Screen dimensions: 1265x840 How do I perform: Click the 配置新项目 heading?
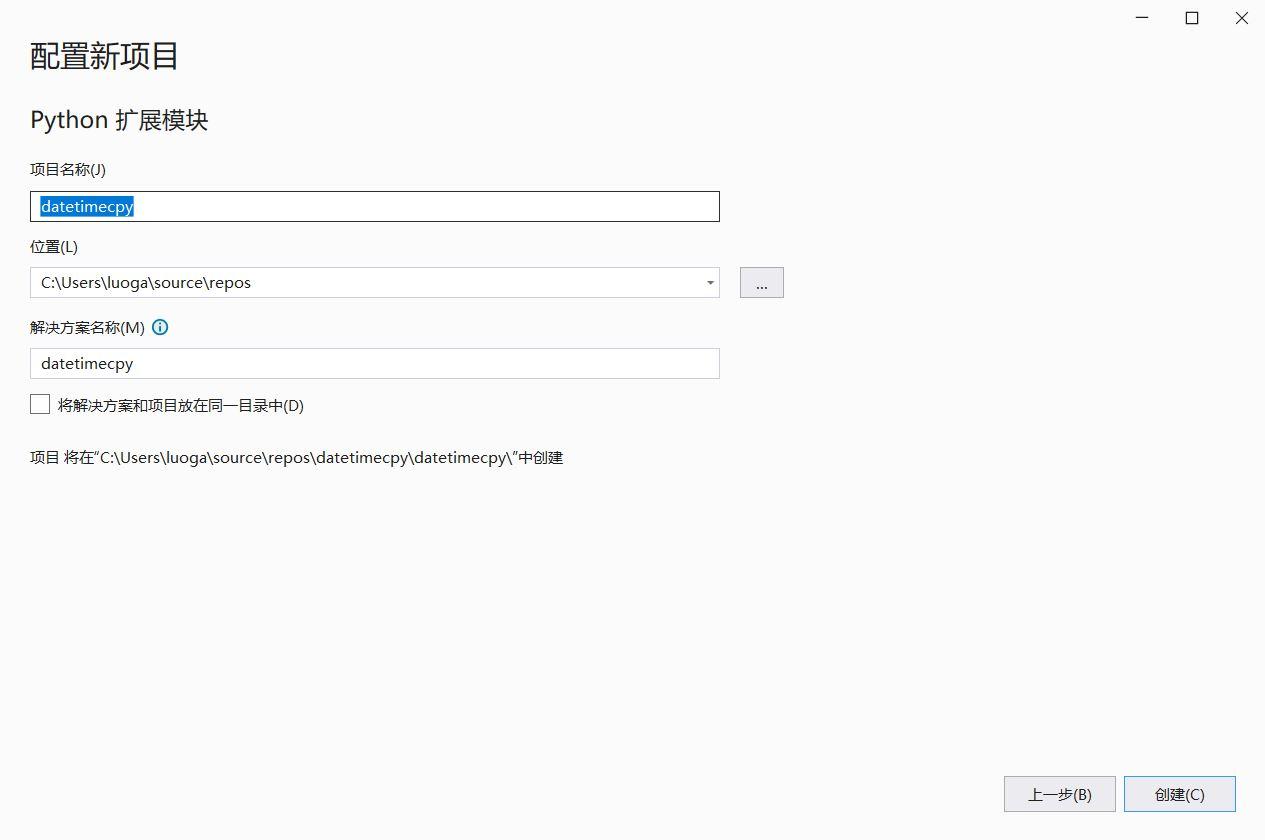104,56
